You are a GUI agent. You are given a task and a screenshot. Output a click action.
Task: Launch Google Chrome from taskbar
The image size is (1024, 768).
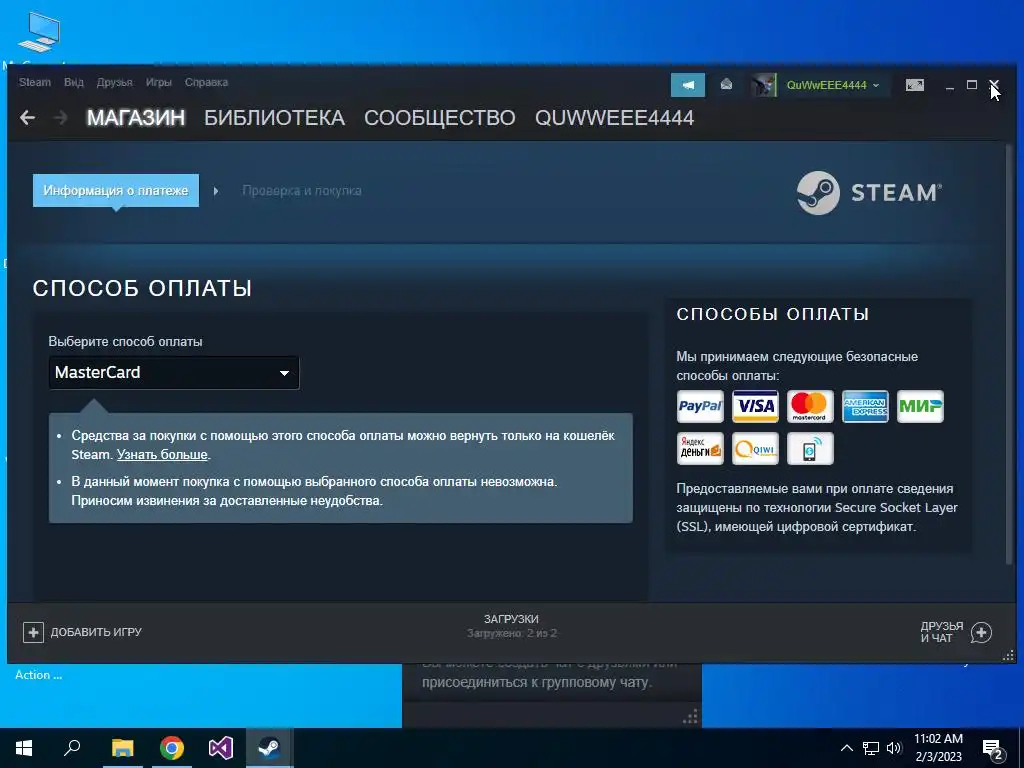click(x=172, y=748)
